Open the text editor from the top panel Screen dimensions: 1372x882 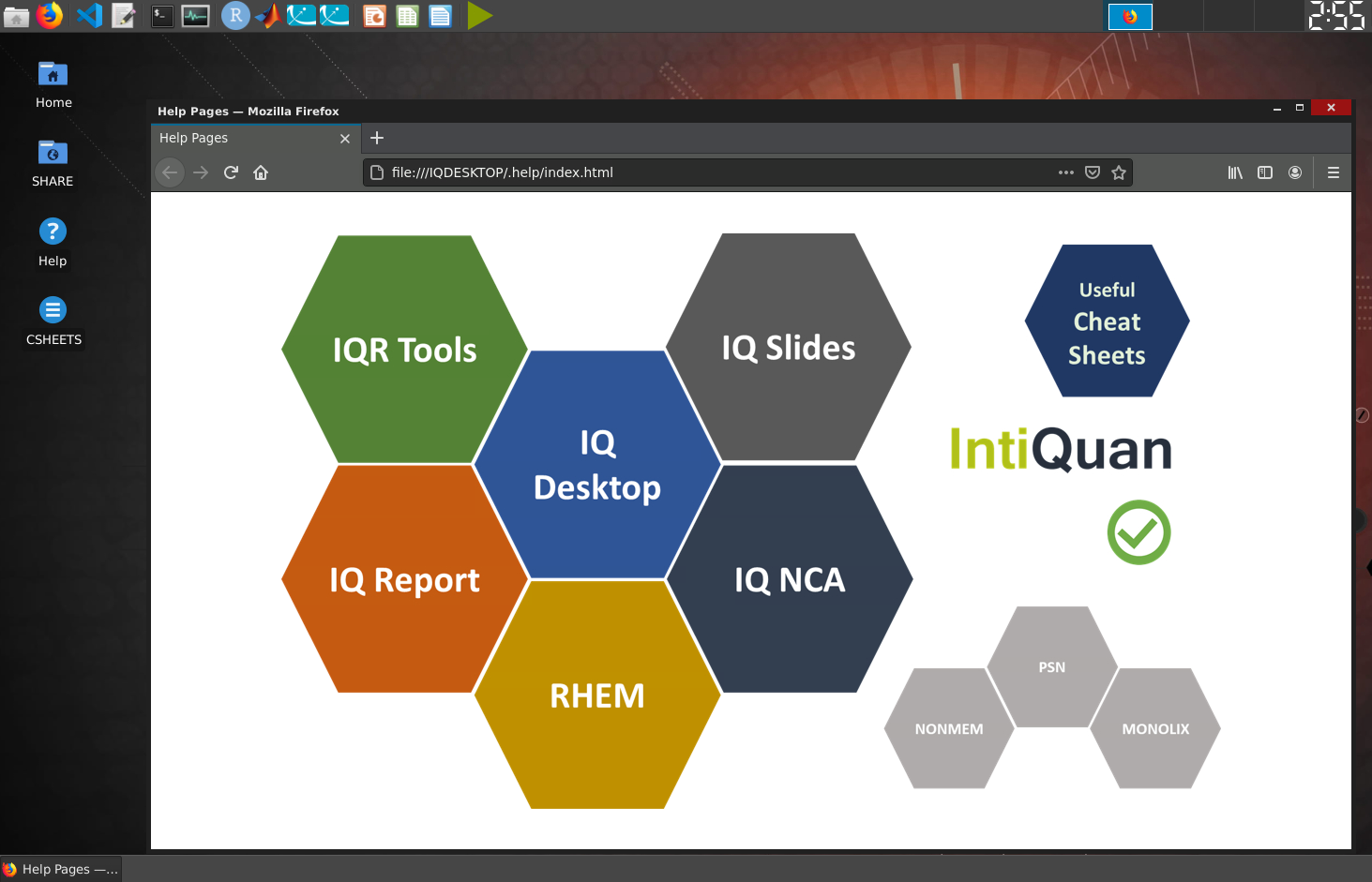(x=124, y=16)
